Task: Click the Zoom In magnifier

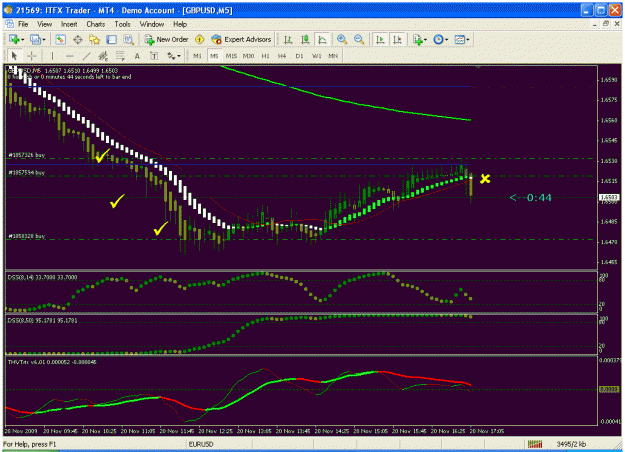Action: coord(342,39)
